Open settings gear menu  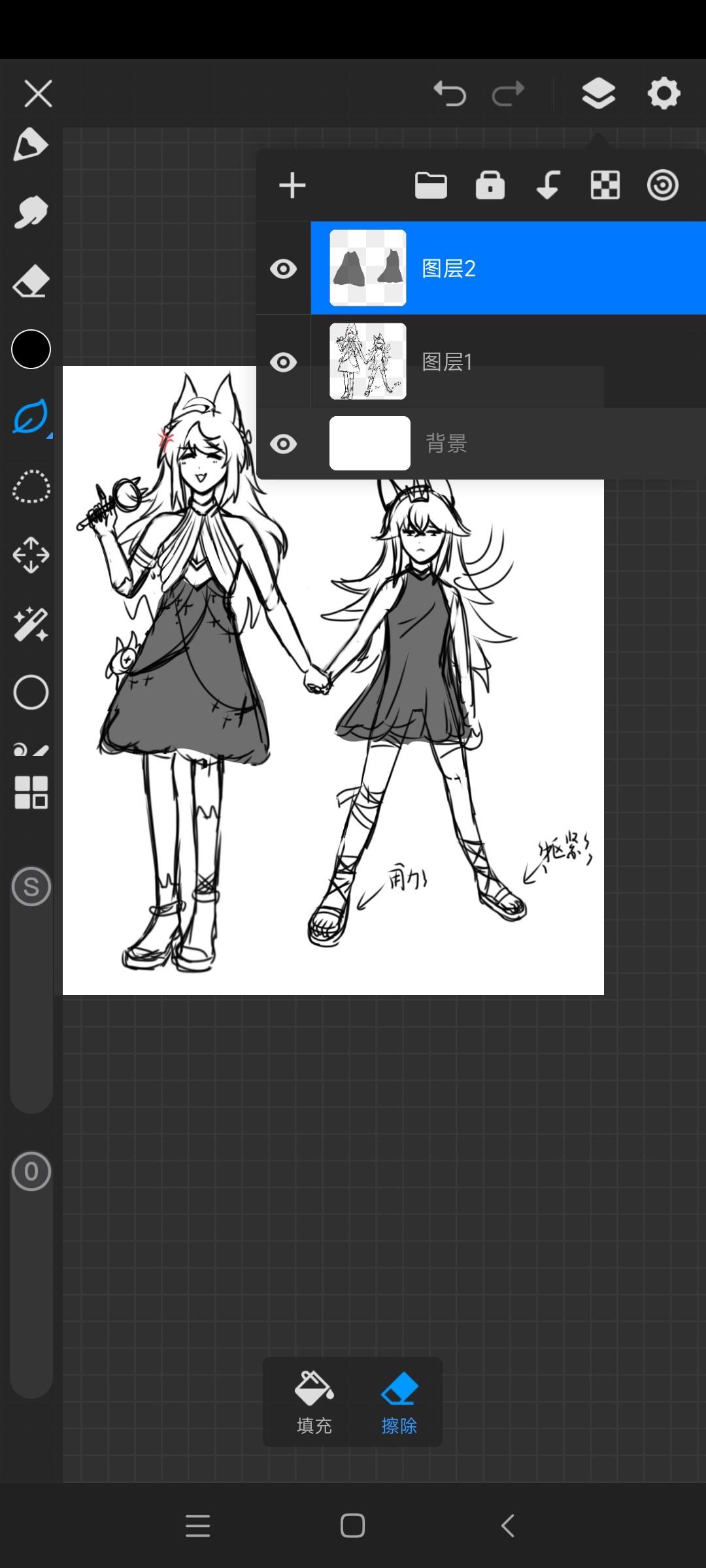click(x=664, y=93)
